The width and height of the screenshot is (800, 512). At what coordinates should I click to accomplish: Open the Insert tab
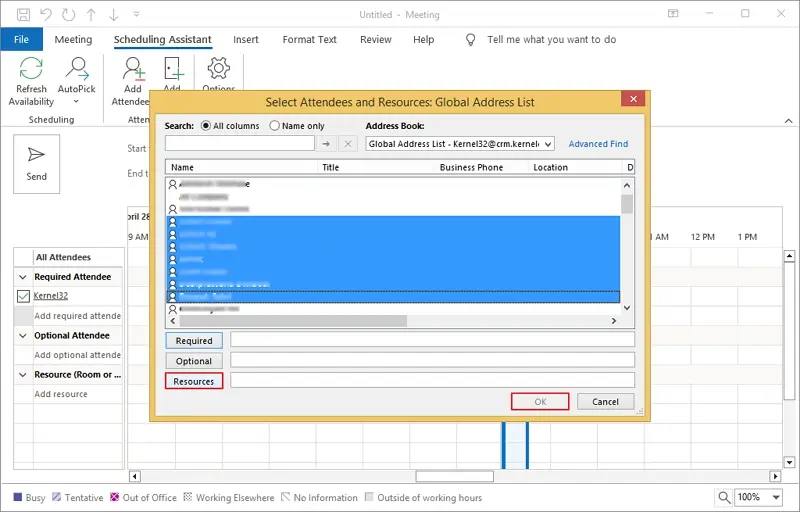(x=245, y=39)
